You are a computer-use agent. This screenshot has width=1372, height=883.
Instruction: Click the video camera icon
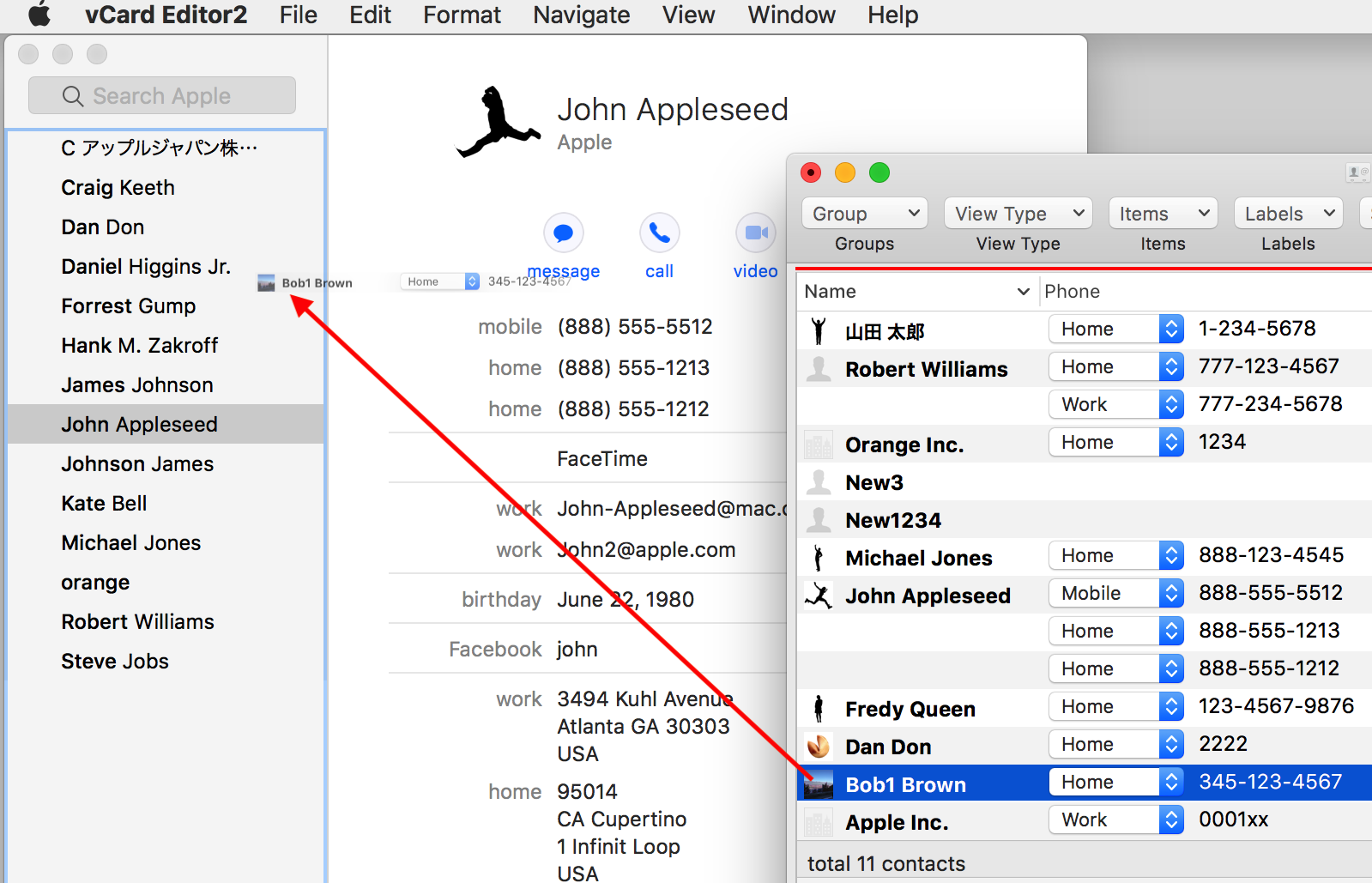[x=756, y=233]
